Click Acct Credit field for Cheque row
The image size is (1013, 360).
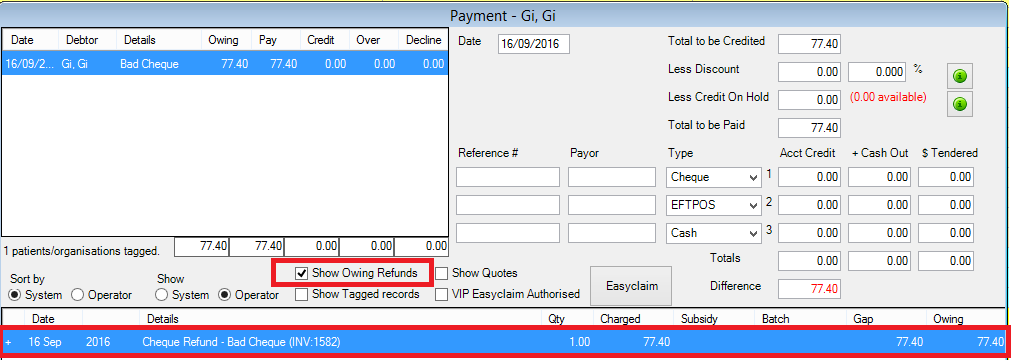[809, 177]
